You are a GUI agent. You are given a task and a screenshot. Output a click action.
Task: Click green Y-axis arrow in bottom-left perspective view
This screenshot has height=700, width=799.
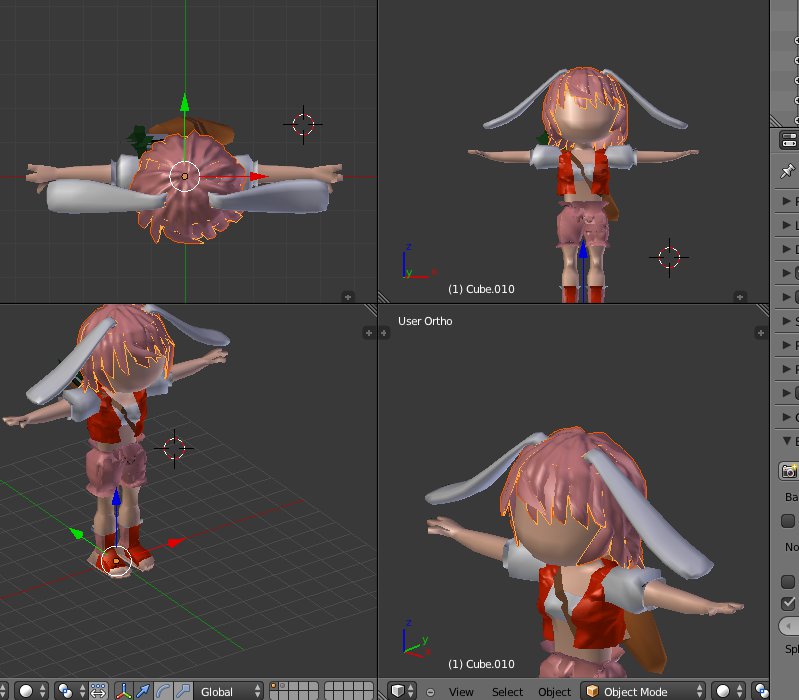point(76,533)
